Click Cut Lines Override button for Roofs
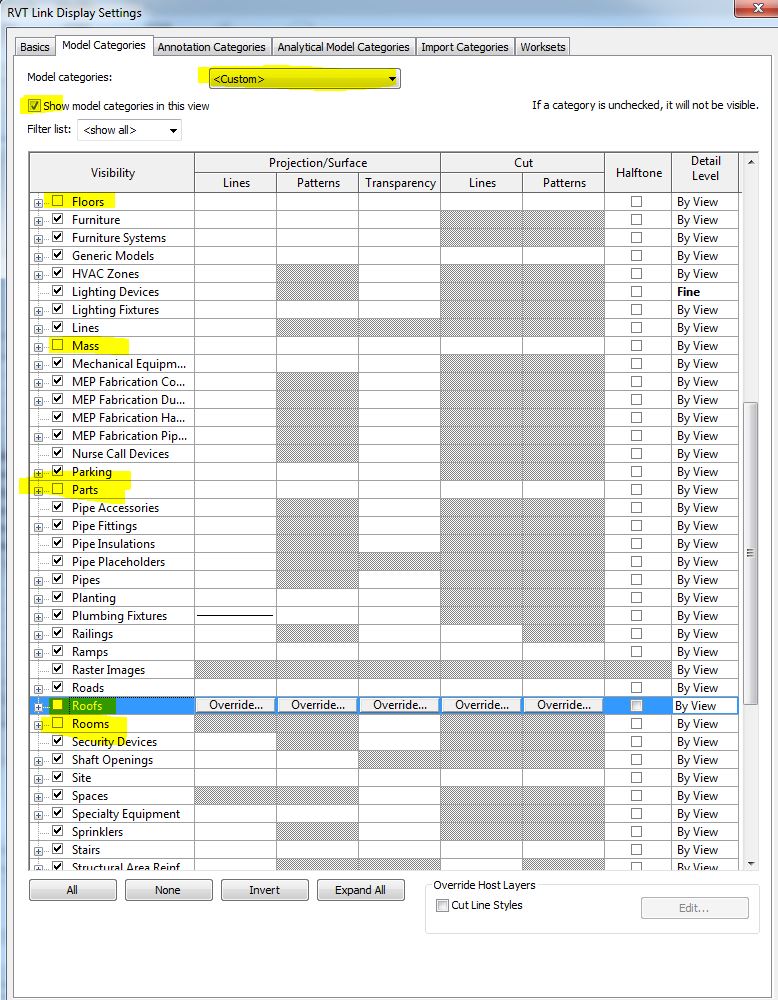Viewport: 778px width, 1000px height. pyautogui.click(x=481, y=705)
